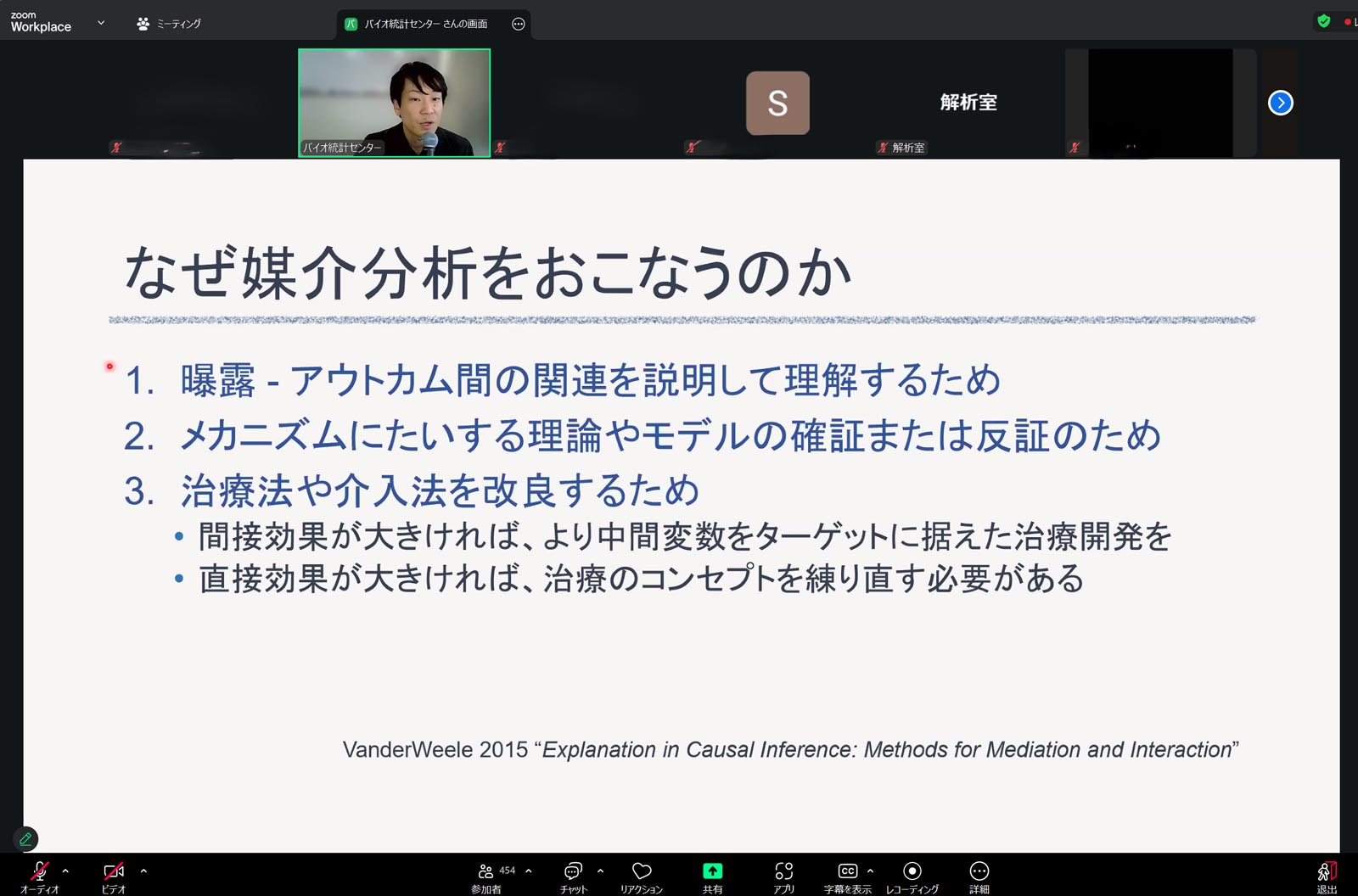This screenshot has width=1358, height=896.
Task: Expand the participants options chevron
Action: tap(529, 871)
